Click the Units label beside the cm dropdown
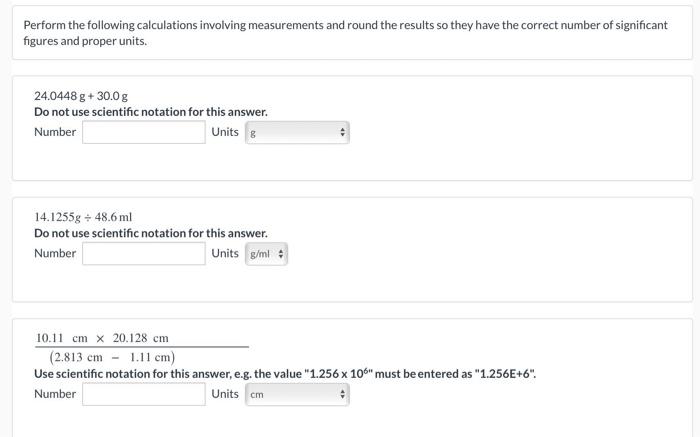The image size is (700, 437). (x=225, y=394)
